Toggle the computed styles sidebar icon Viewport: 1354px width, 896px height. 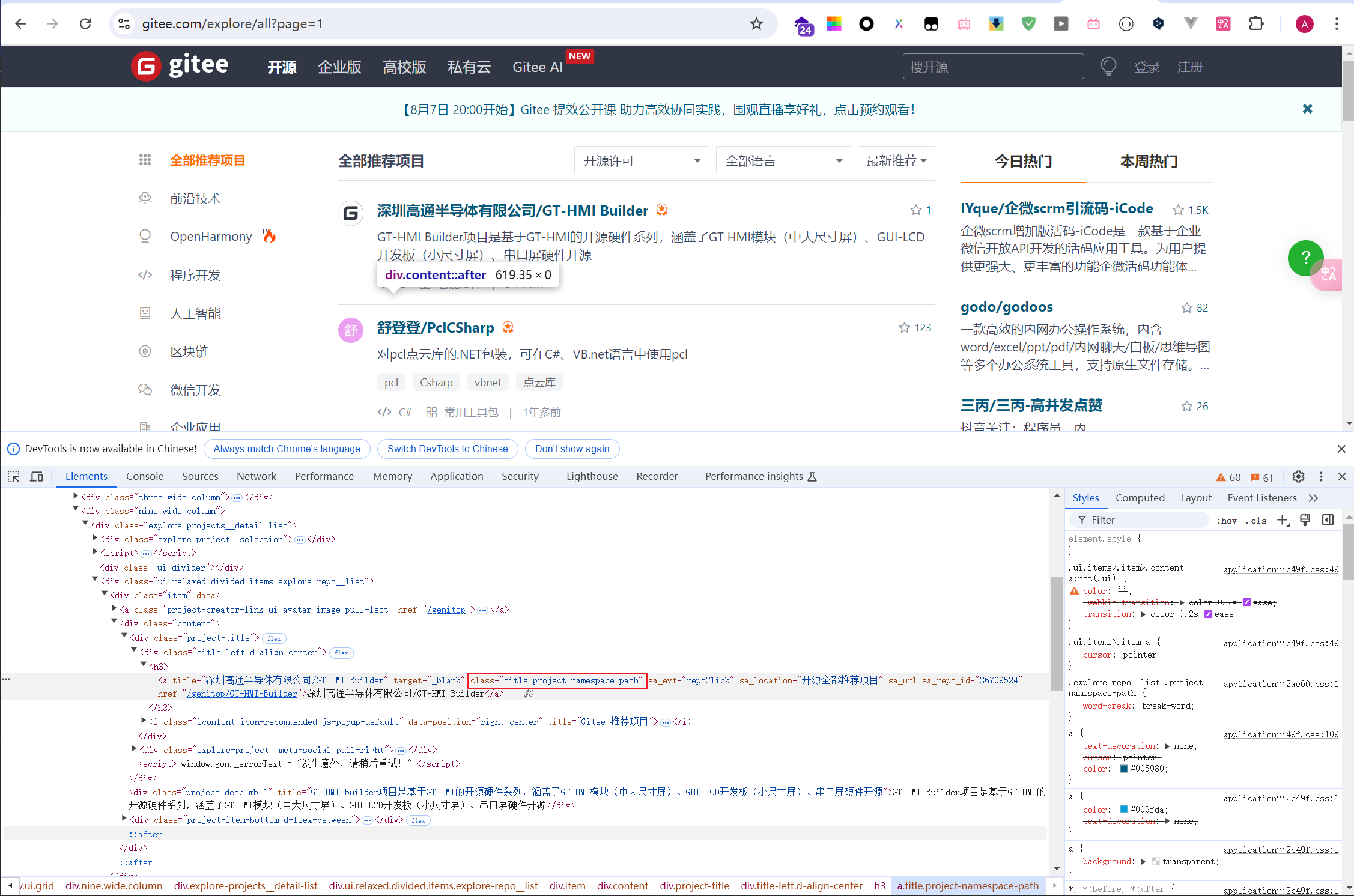(1328, 520)
